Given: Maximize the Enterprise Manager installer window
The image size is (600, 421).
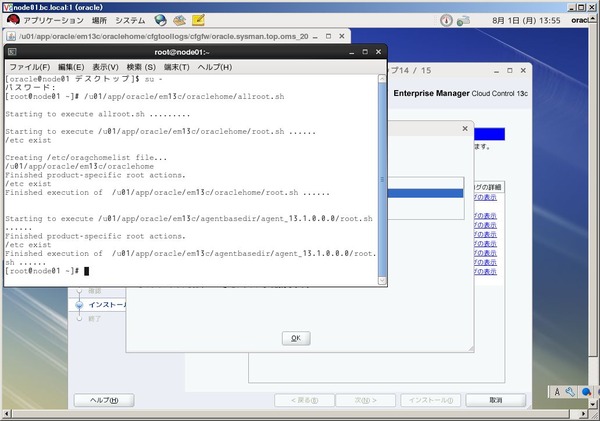Looking at the screenshot, I should tap(510, 70).
